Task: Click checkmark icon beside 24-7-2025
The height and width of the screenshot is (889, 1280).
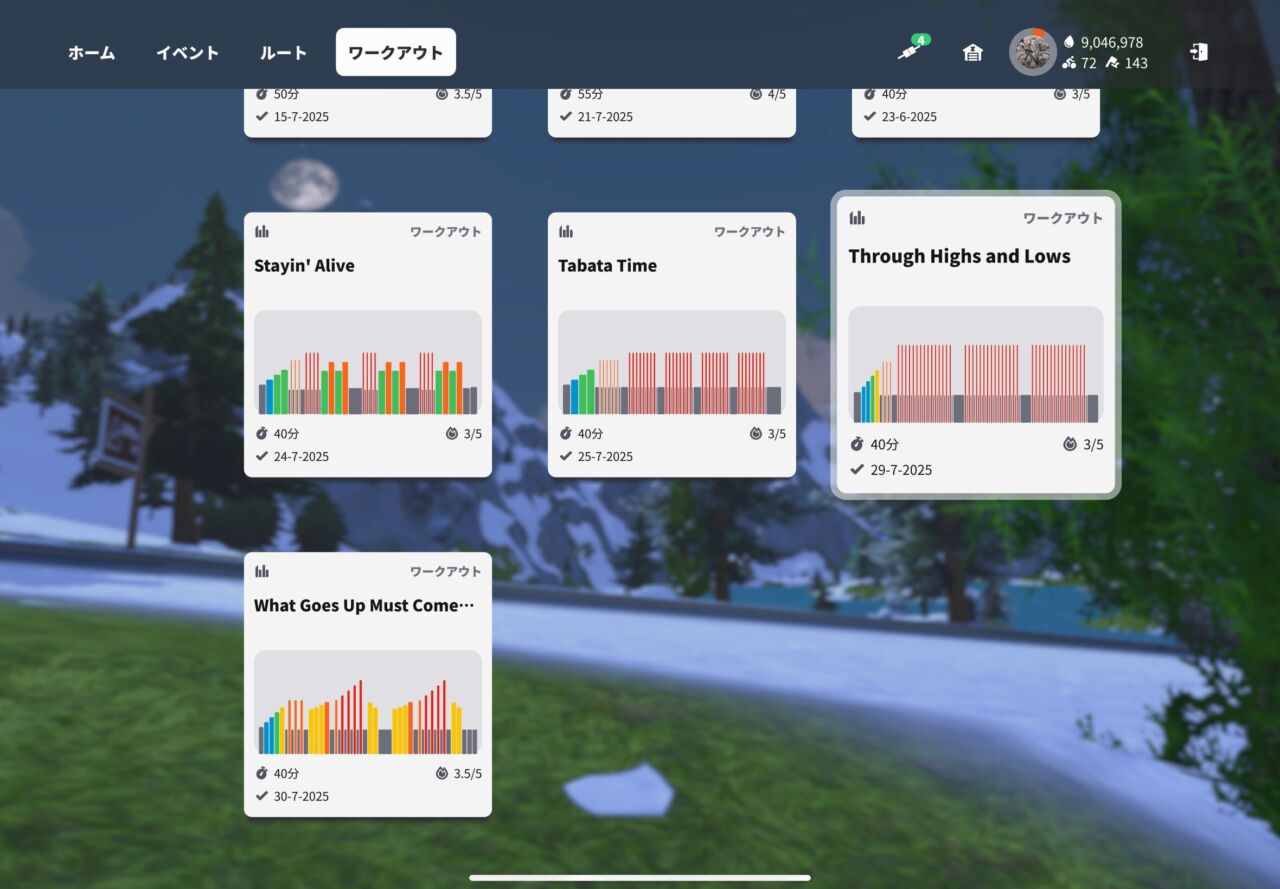Action: (x=262, y=456)
